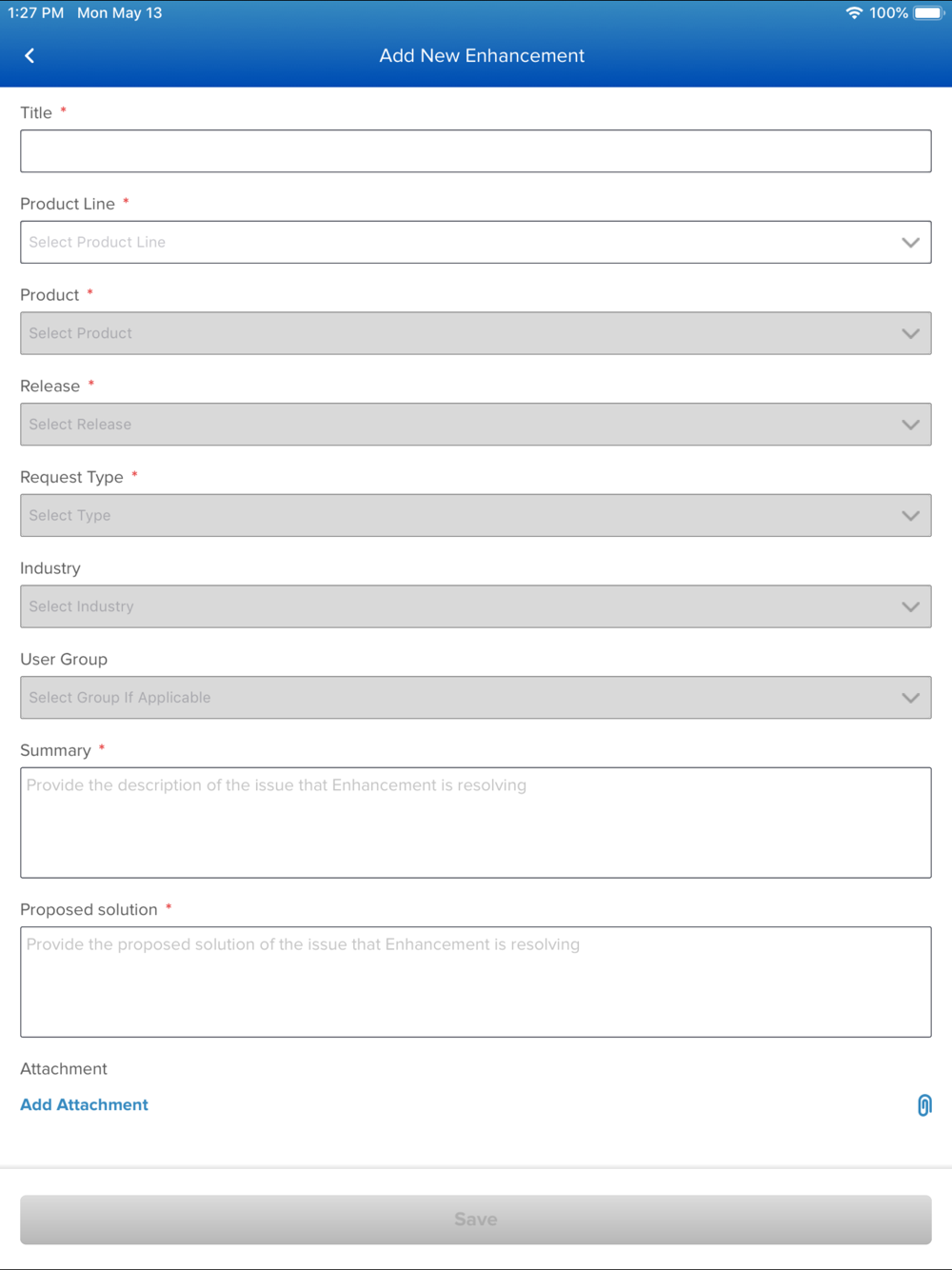Click the User Group chevron arrow
This screenshot has height=1270, width=952.
coord(910,698)
